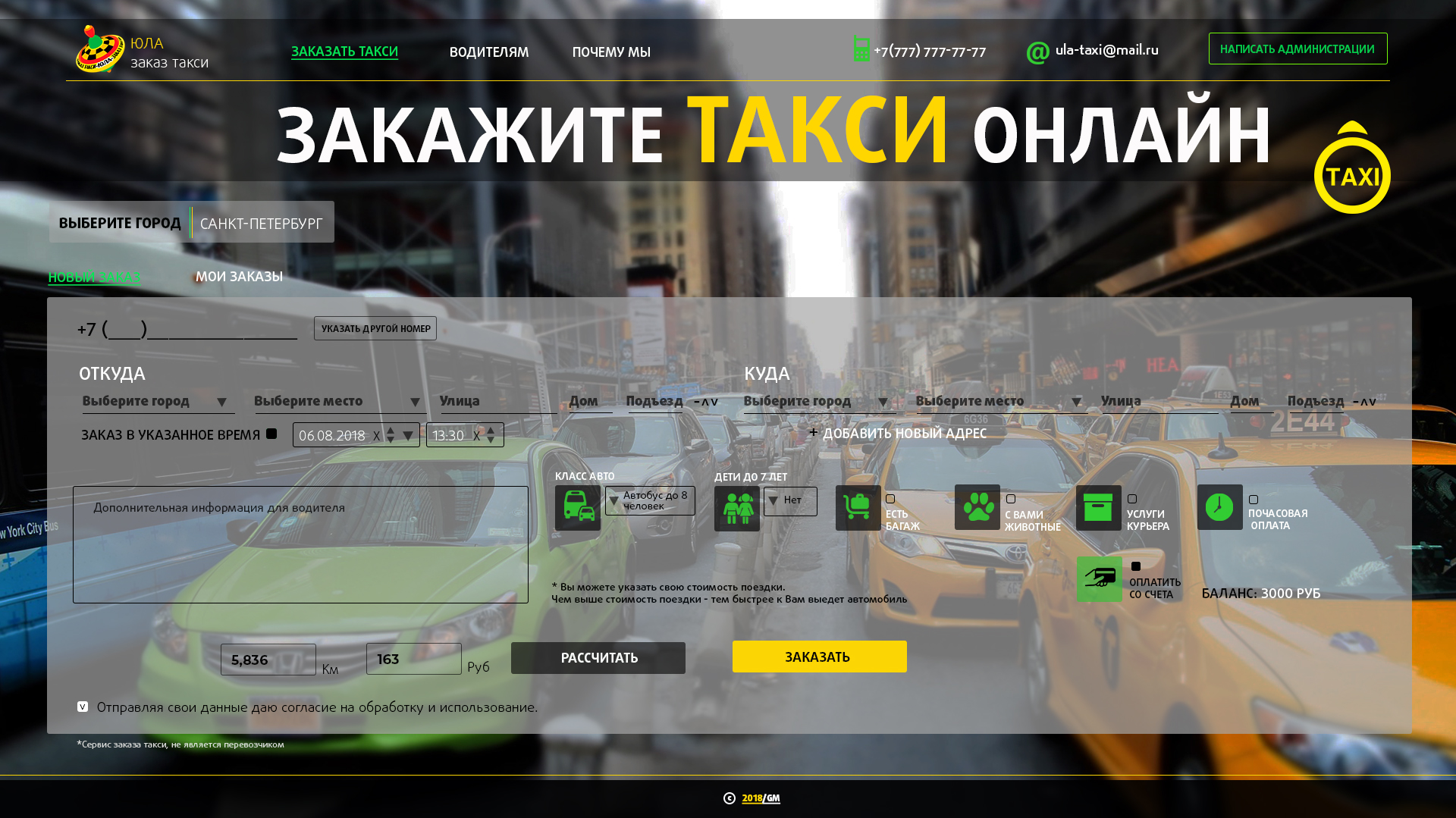
Task: Check the Есть багаж checkbox
Action: pyautogui.click(x=890, y=499)
